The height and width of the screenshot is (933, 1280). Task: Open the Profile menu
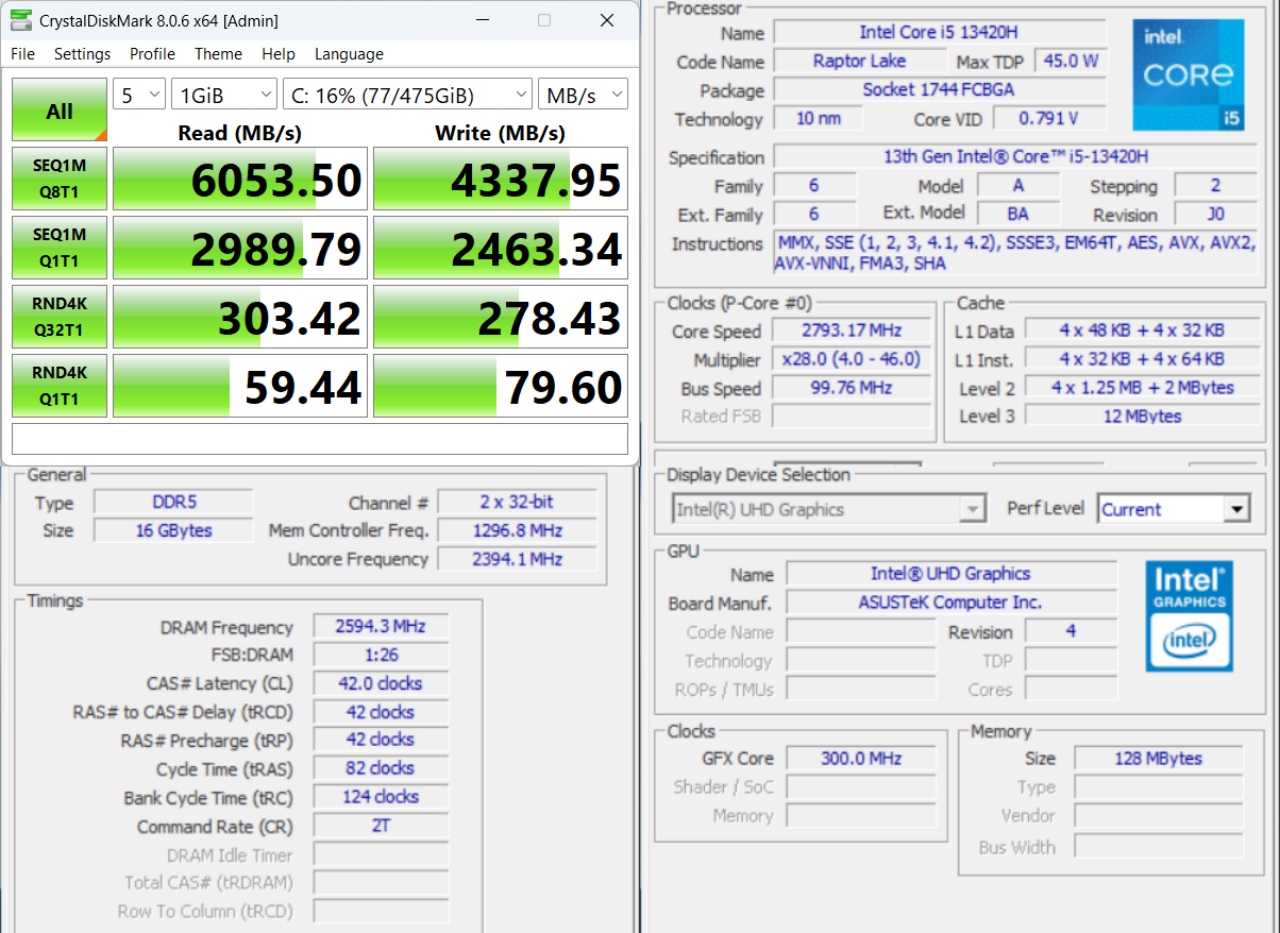[152, 54]
